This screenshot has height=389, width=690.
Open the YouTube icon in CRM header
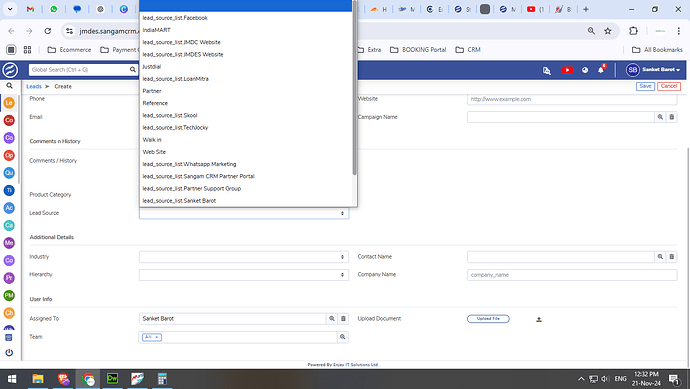coord(567,70)
